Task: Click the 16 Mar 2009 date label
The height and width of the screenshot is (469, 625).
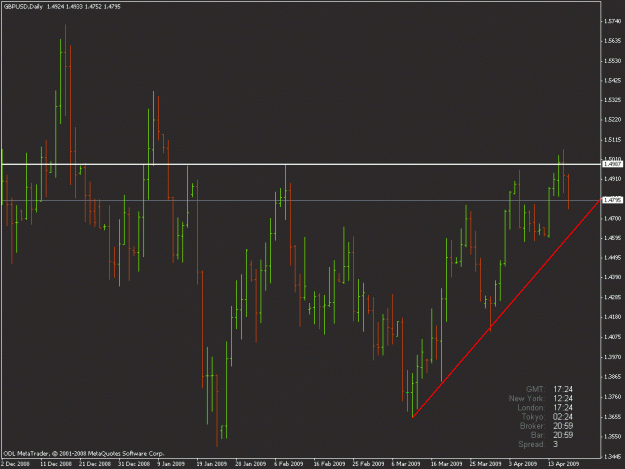Action: (446, 464)
